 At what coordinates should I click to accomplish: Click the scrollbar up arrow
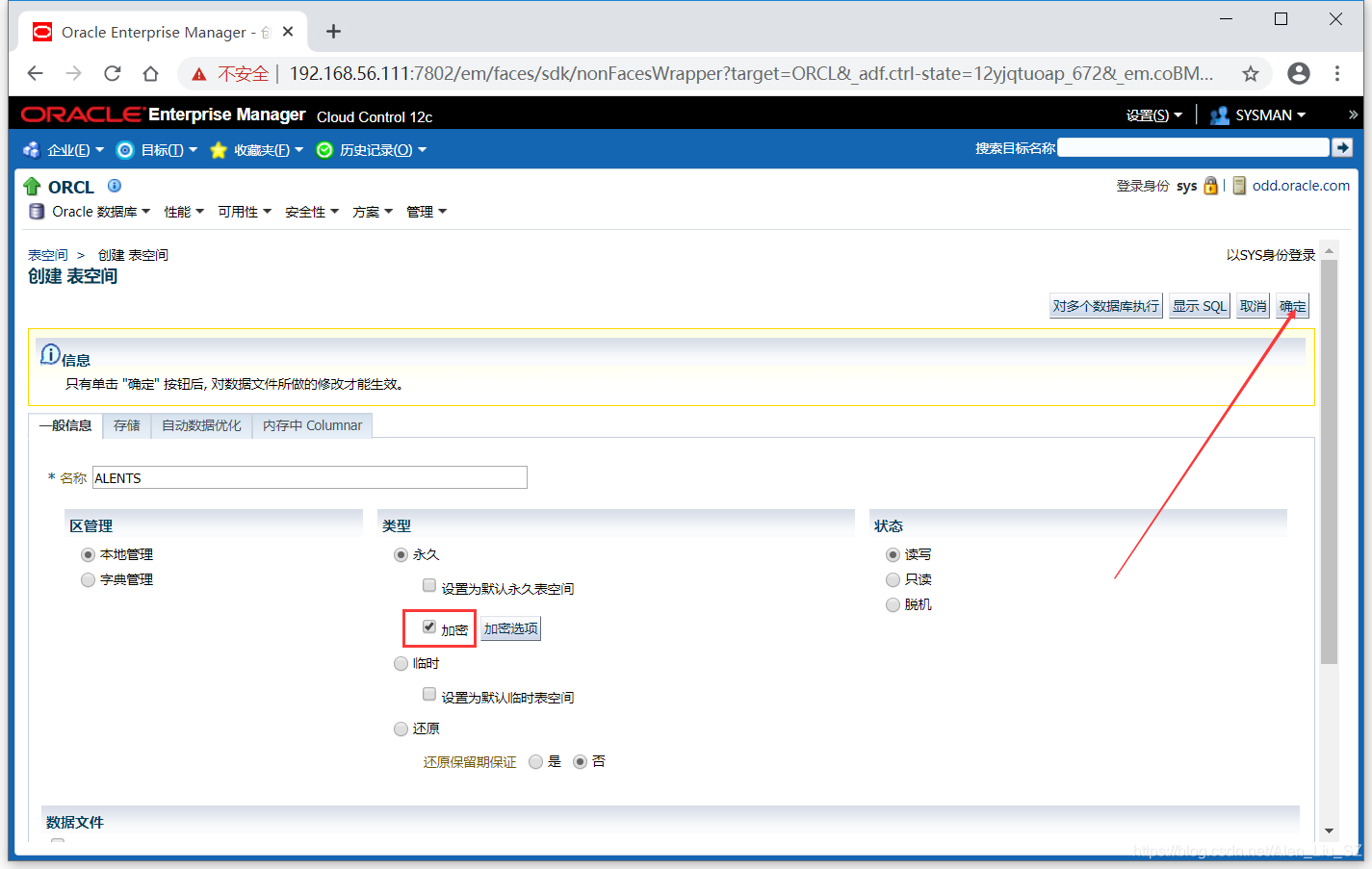click(1330, 251)
